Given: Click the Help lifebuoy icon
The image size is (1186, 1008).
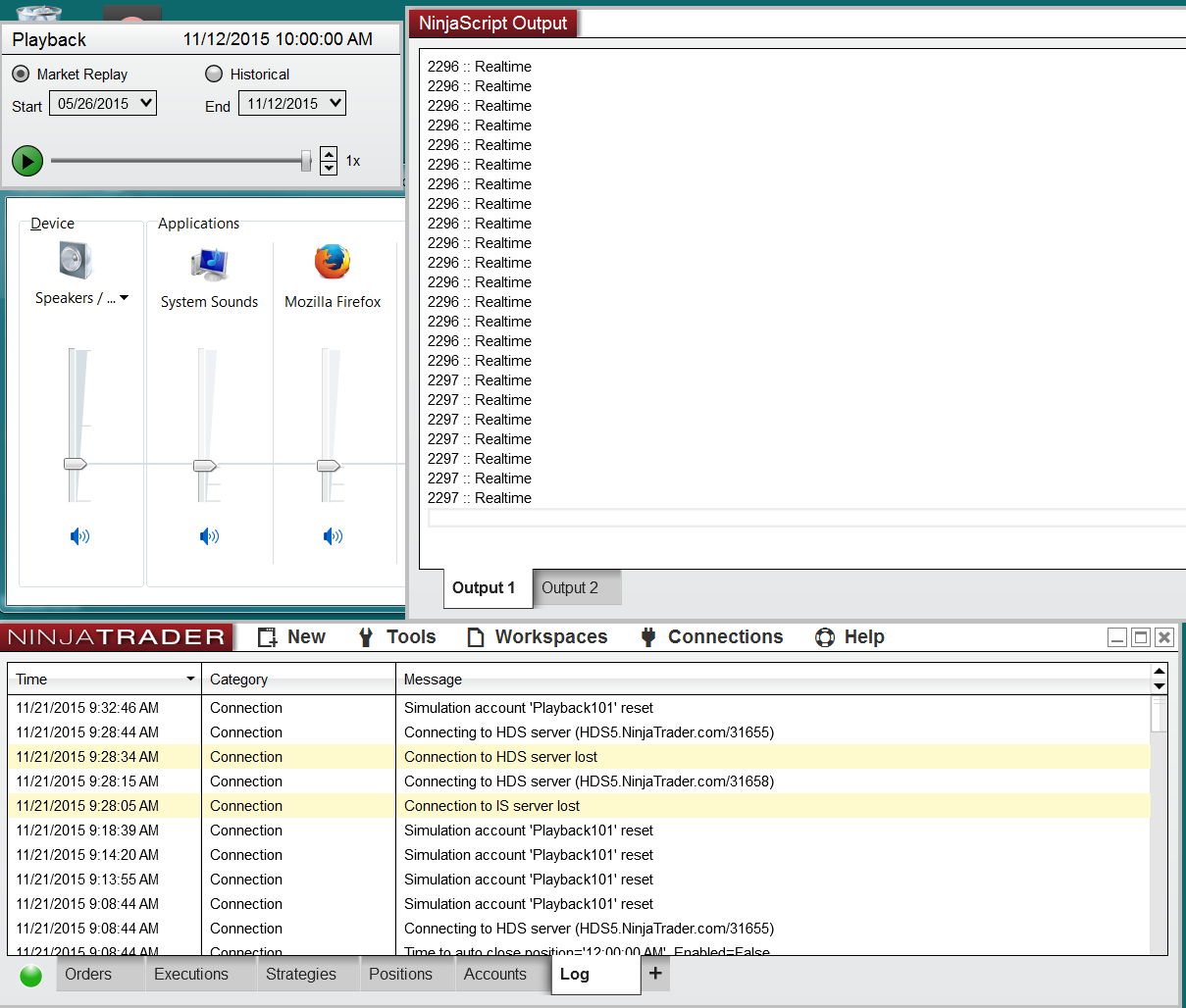Looking at the screenshot, I should (825, 637).
